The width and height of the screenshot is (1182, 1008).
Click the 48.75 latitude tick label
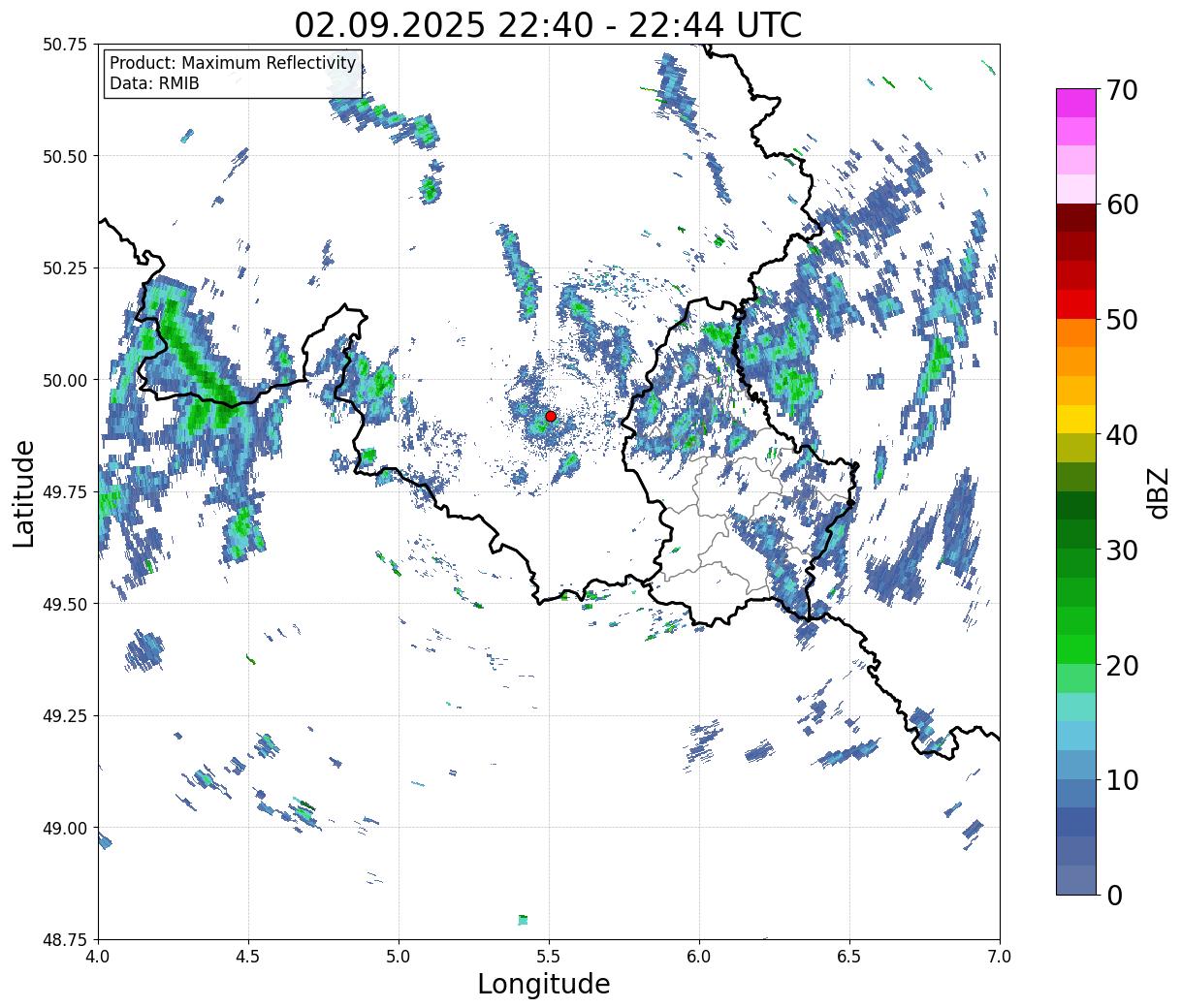pyautogui.click(x=65, y=940)
